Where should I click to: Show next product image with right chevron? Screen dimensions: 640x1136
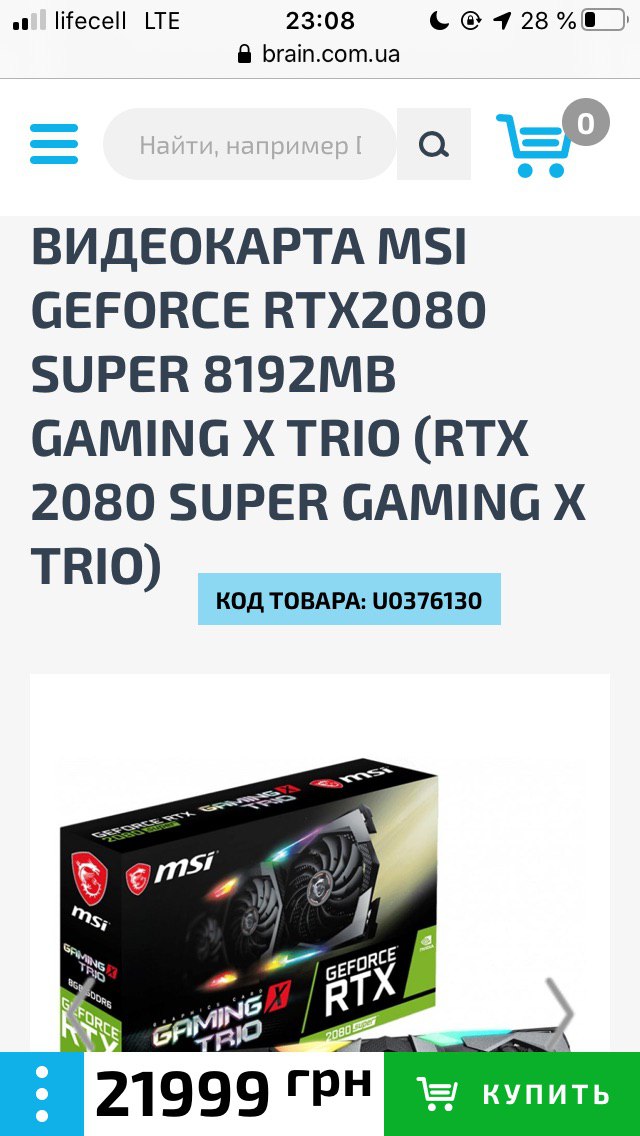coord(559,1014)
